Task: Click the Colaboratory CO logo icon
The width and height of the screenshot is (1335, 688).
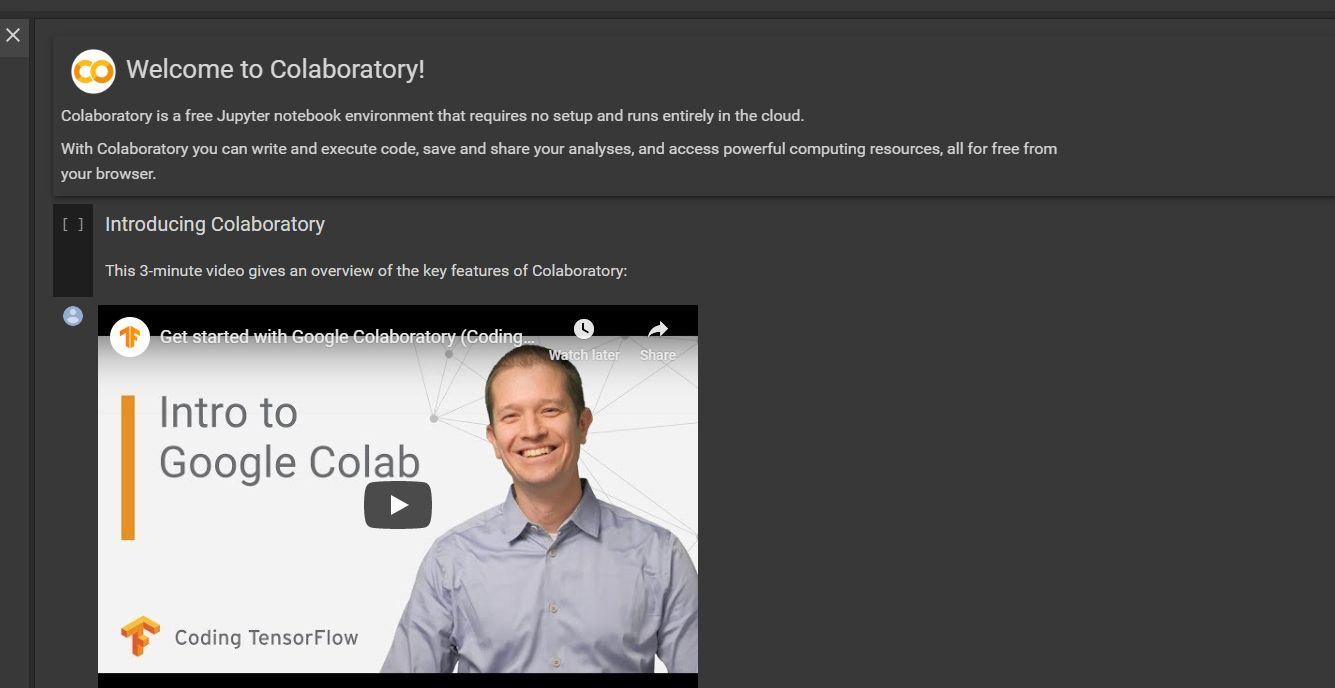Action: pos(92,70)
